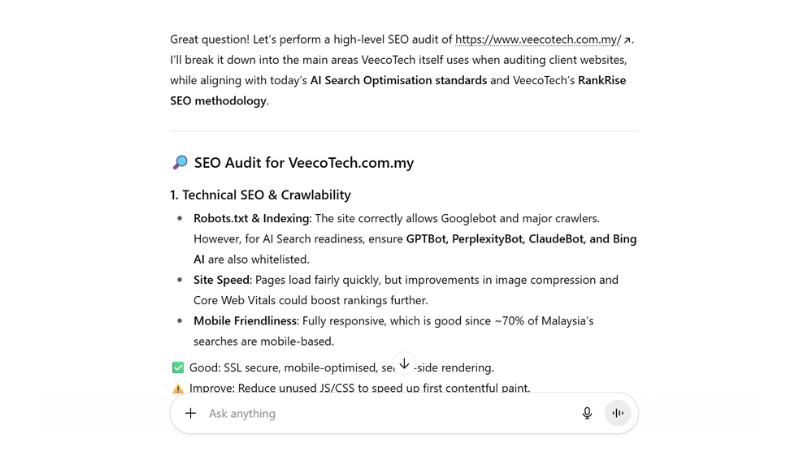The image size is (800, 450).
Task: Click the SEO Audit for VeecoTech.com.my heading
Action: pyautogui.click(x=303, y=162)
